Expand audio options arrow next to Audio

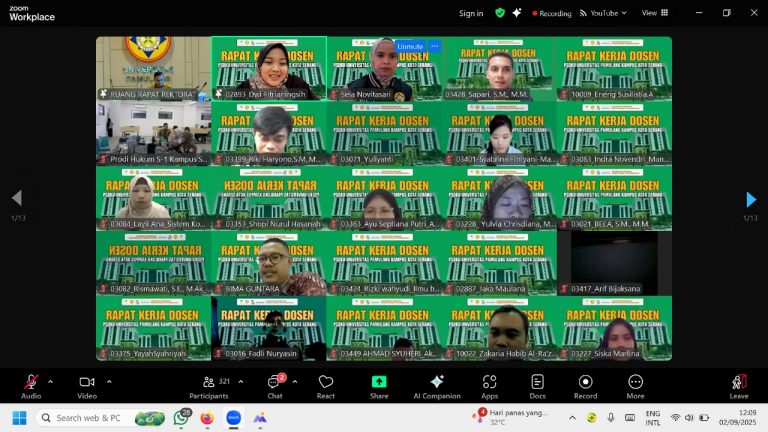[50, 382]
